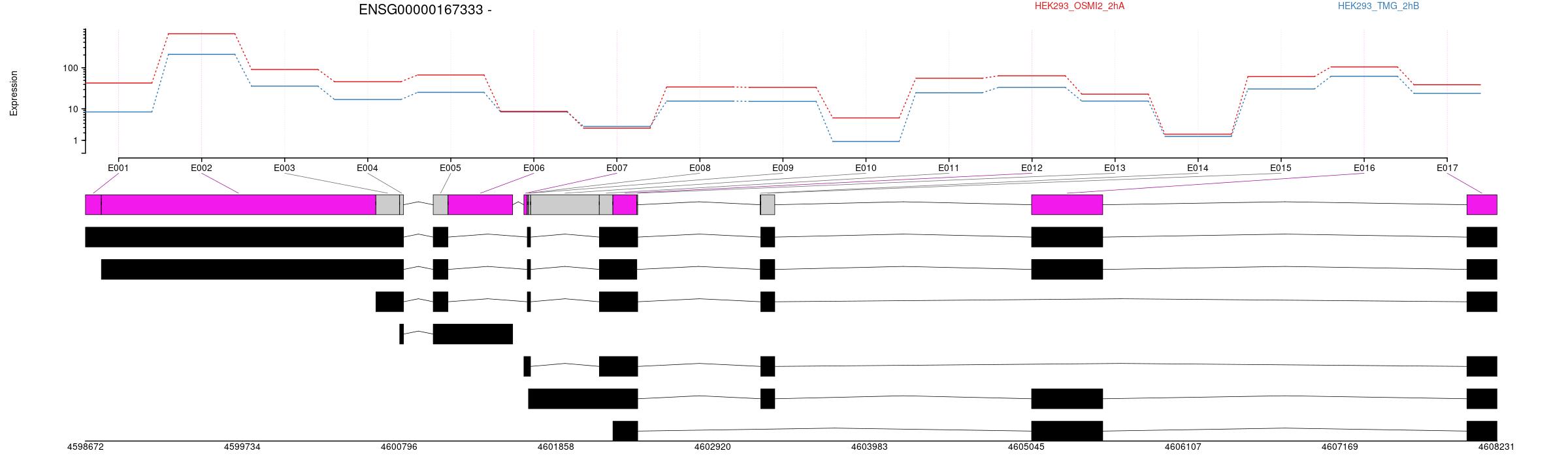Click the red expression line above E014
This screenshot has height=457, width=1568.
(1198, 134)
